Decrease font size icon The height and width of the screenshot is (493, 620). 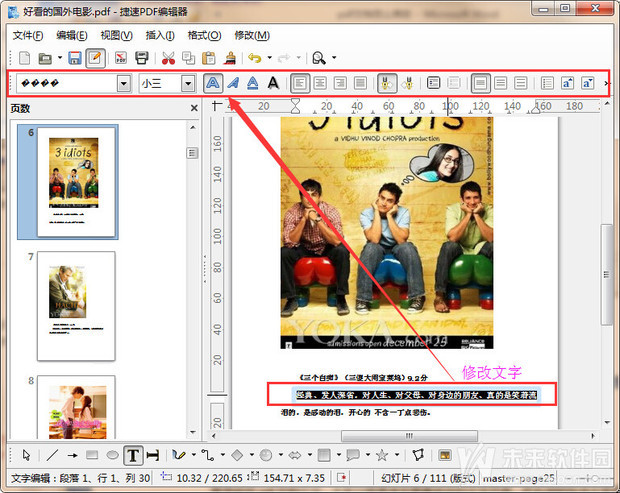pyautogui.click(x=588, y=83)
